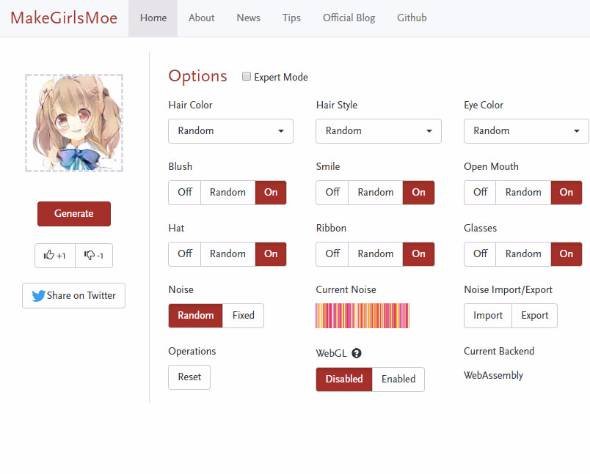Open the Tips menu item

coord(292,18)
